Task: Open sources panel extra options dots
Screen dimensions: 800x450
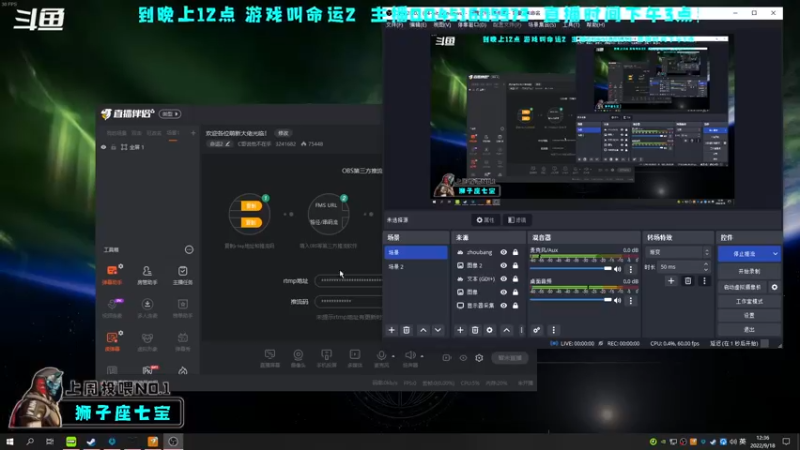Action: pyautogui.click(x=521, y=330)
